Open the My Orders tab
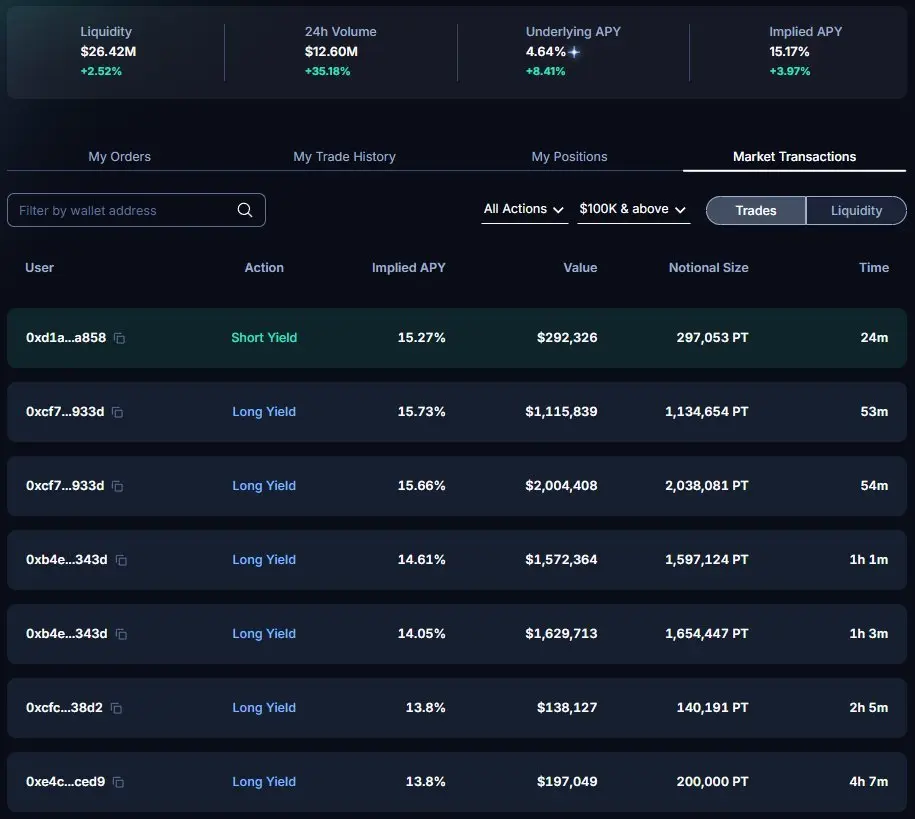Viewport: 915px width, 819px height. pyautogui.click(x=120, y=156)
